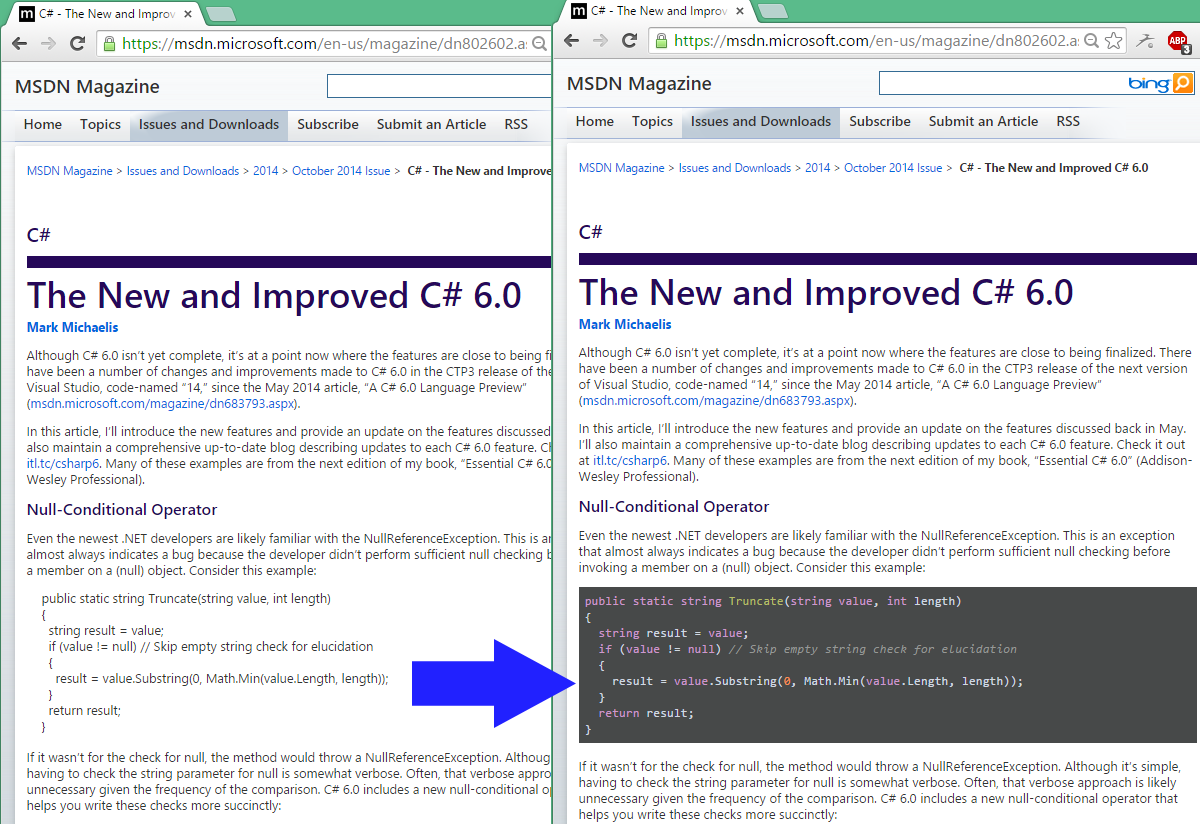
Task: Open Topics in right window navigation
Action: tap(652, 121)
